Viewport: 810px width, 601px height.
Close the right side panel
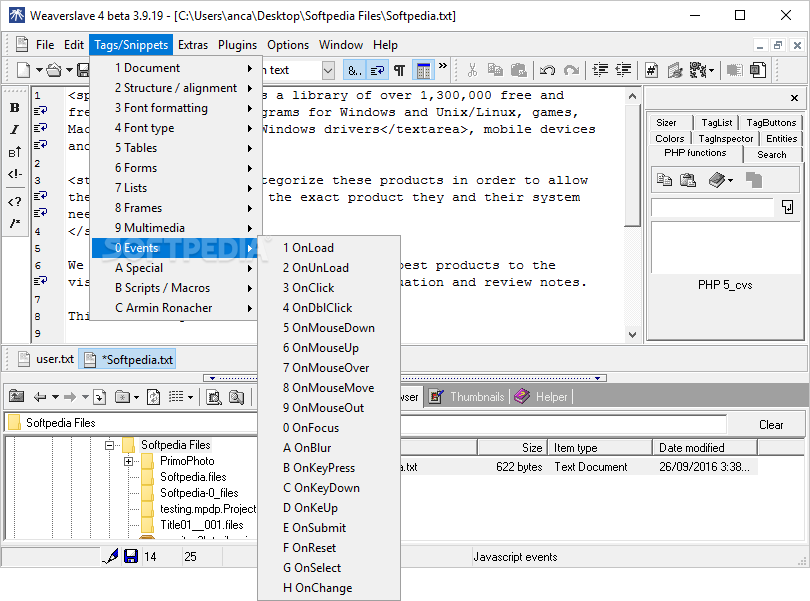pos(795,98)
